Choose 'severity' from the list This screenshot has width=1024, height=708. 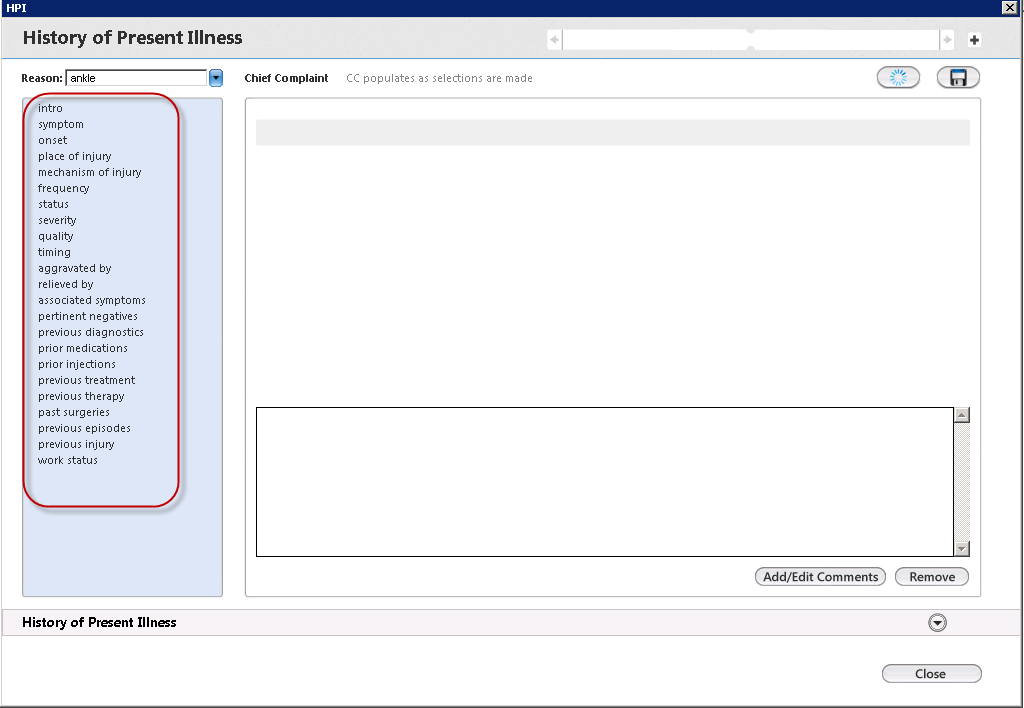tap(57, 220)
